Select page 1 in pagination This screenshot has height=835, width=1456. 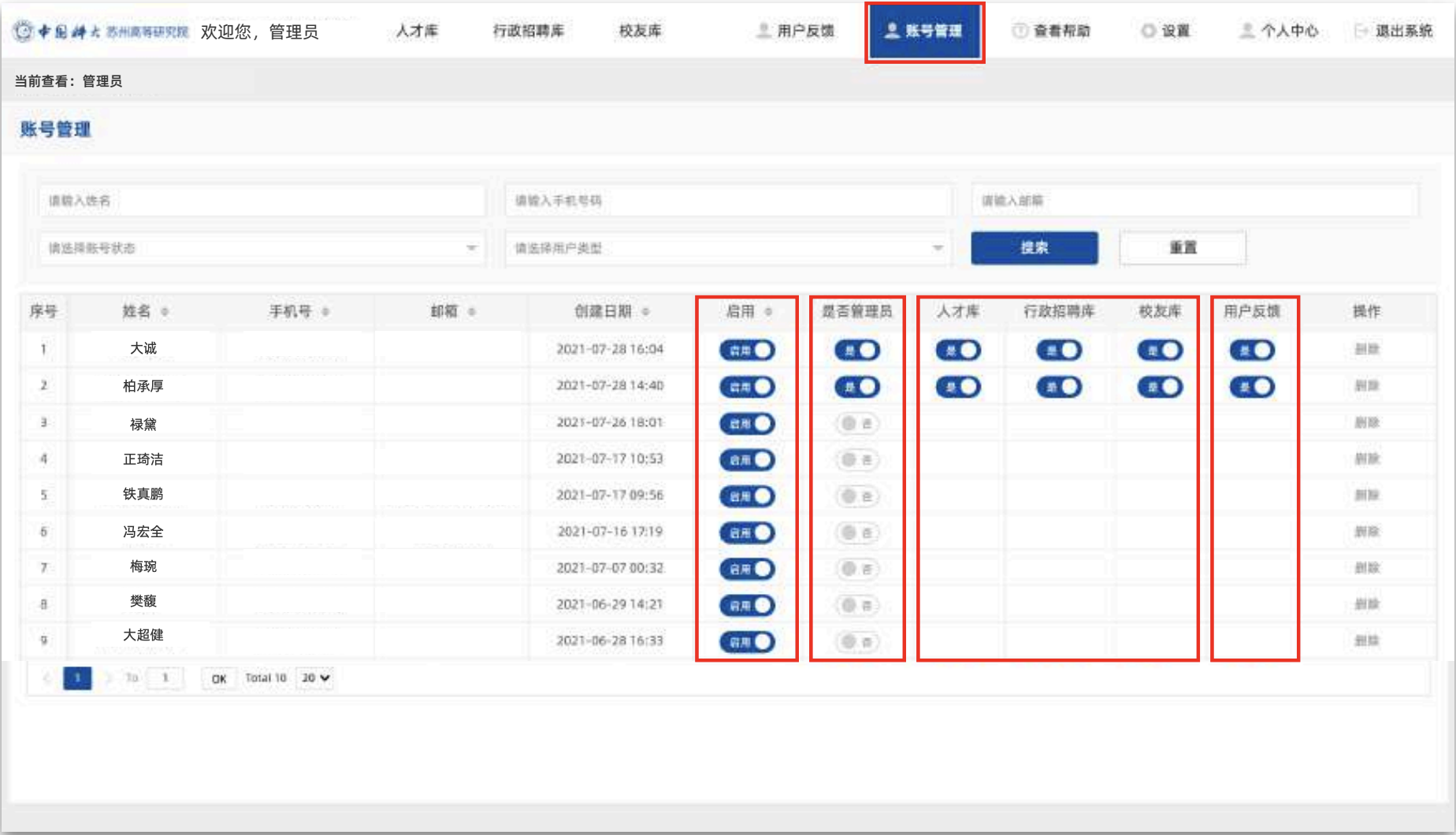(77, 677)
